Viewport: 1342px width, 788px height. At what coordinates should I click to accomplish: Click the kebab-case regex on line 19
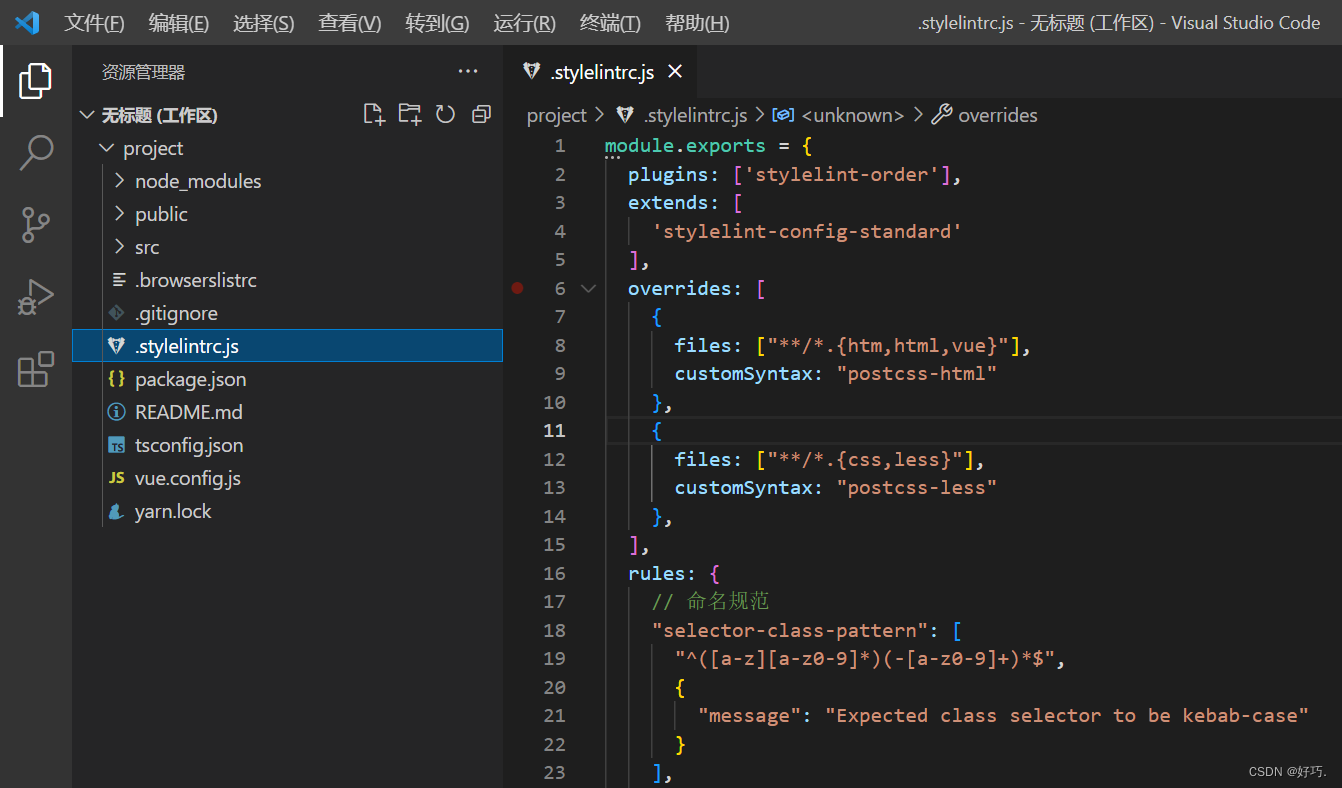click(x=866, y=658)
